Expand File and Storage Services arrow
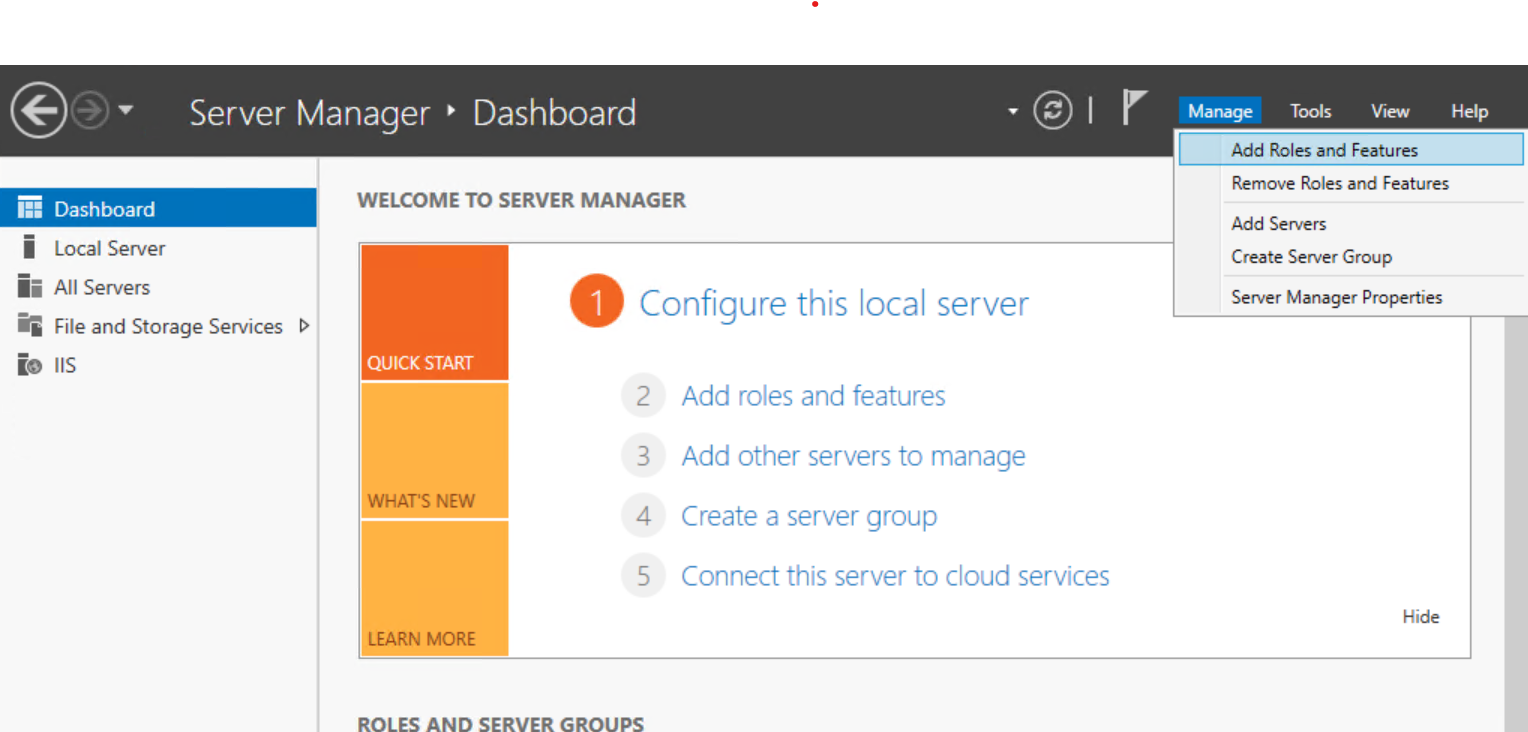This screenshot has width=1528, height=732. click(x=304, y=326)
